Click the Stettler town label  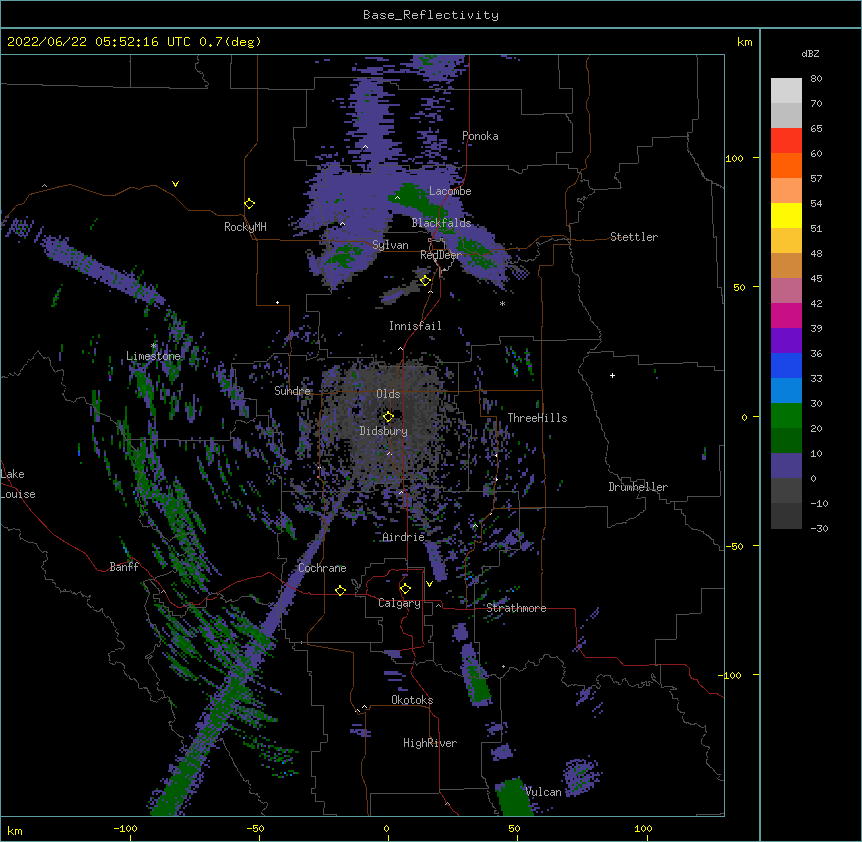[x=634, y=237]
